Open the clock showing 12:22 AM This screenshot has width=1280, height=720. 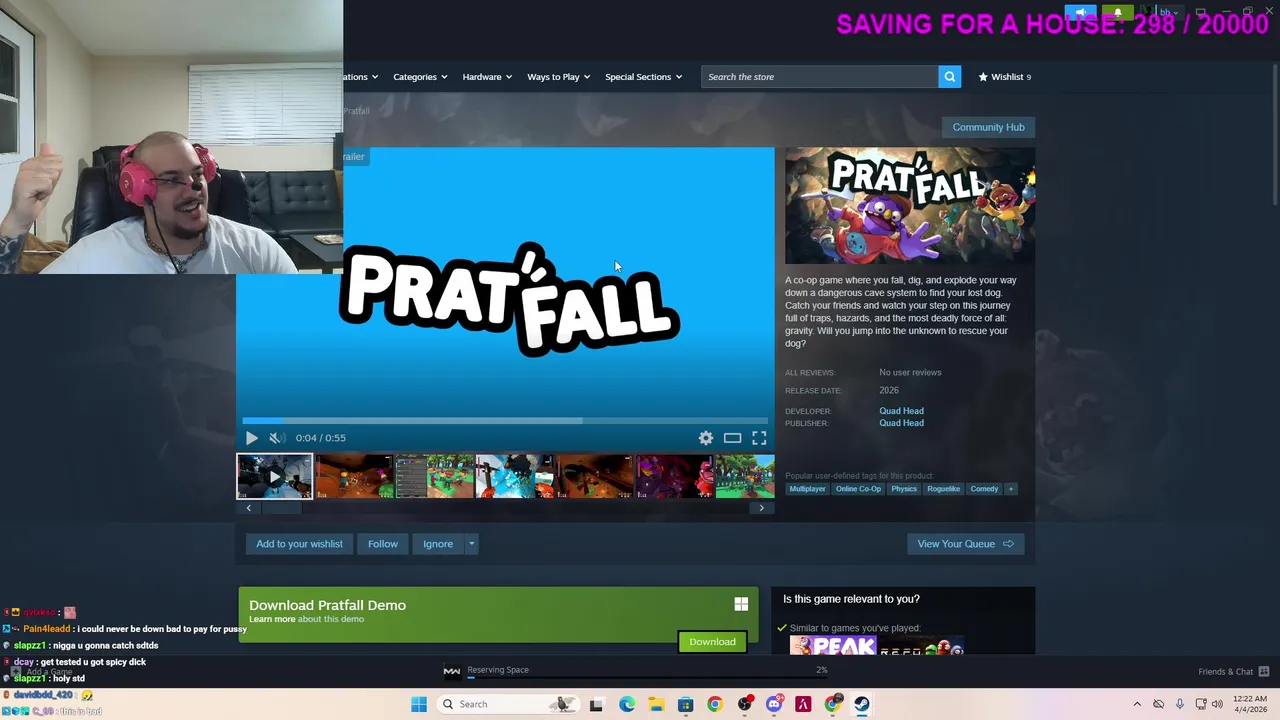click(x=1250, y=704)
